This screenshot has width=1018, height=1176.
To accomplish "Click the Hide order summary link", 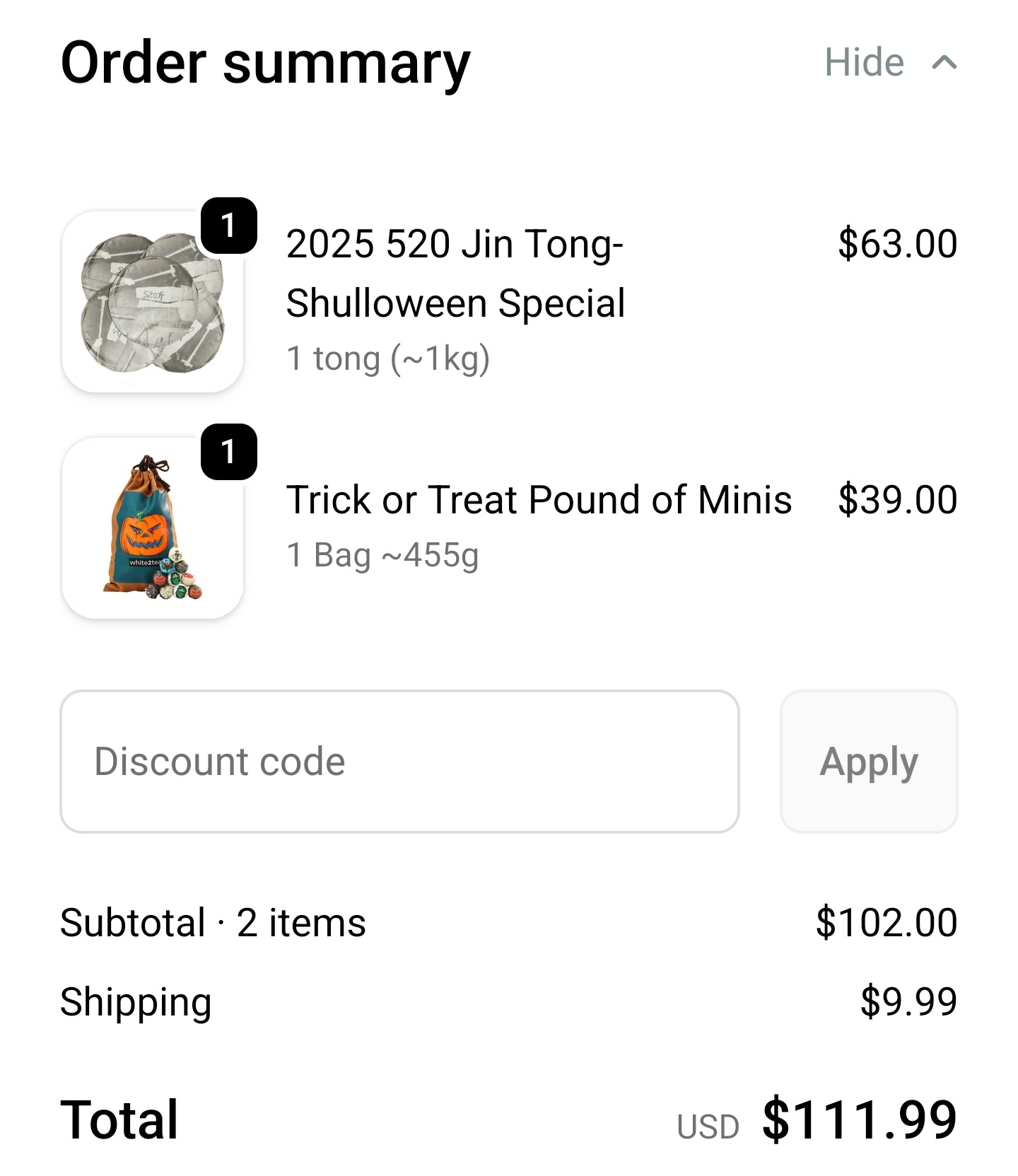I will click(x=864, y=62).
